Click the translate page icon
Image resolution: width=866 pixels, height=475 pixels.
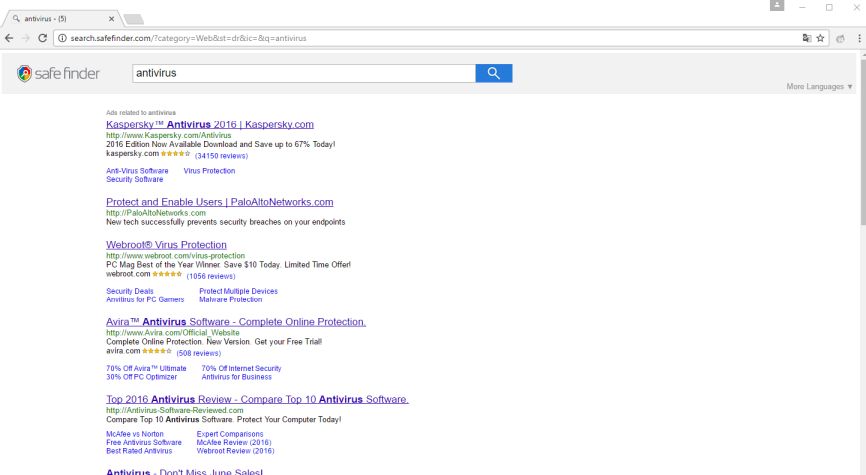807,38
